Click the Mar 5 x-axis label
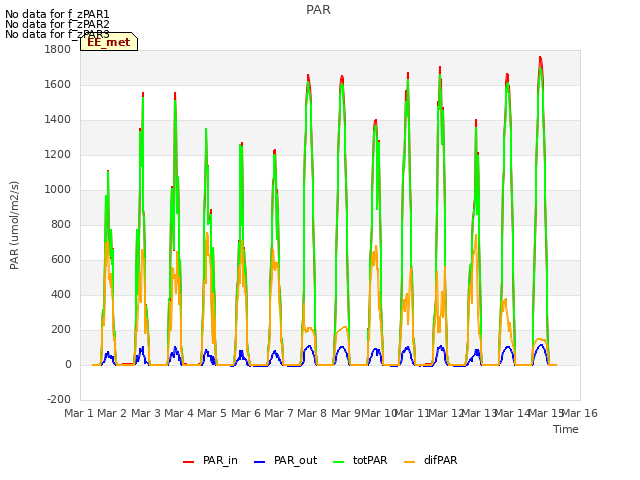This screenshot has width=640, height=480. 212,413
